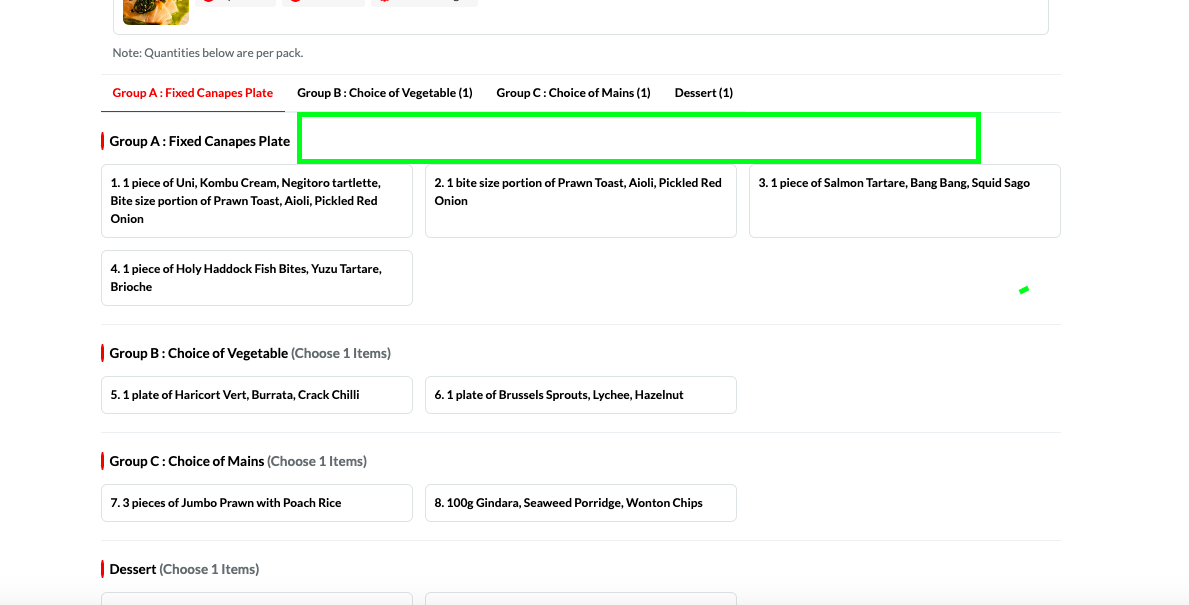Open Group C Choice of Mains tab
Image resolution: width=1189 pixels, height=605 pixels.
coord(573,93)
